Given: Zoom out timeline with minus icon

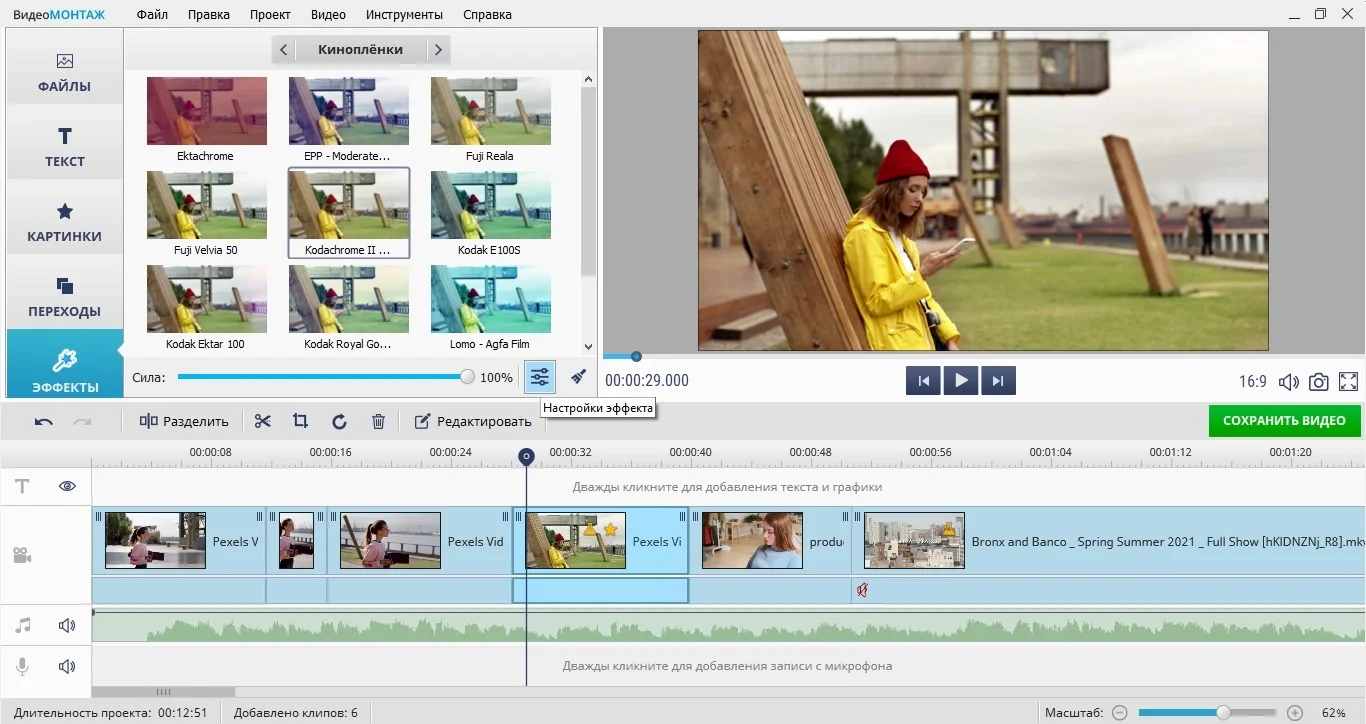Looking at the screenshot, I should [1120, 713].
